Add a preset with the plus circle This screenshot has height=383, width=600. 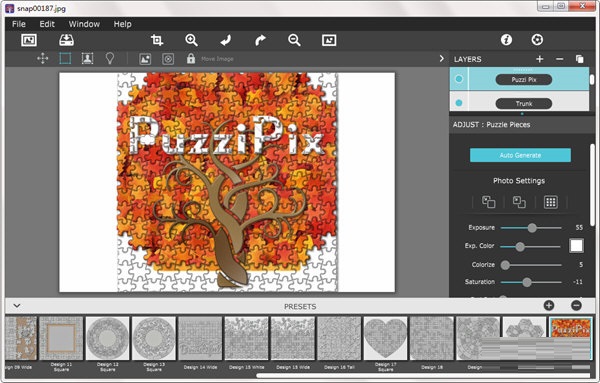pyautogui.click(x=549, y=305)
